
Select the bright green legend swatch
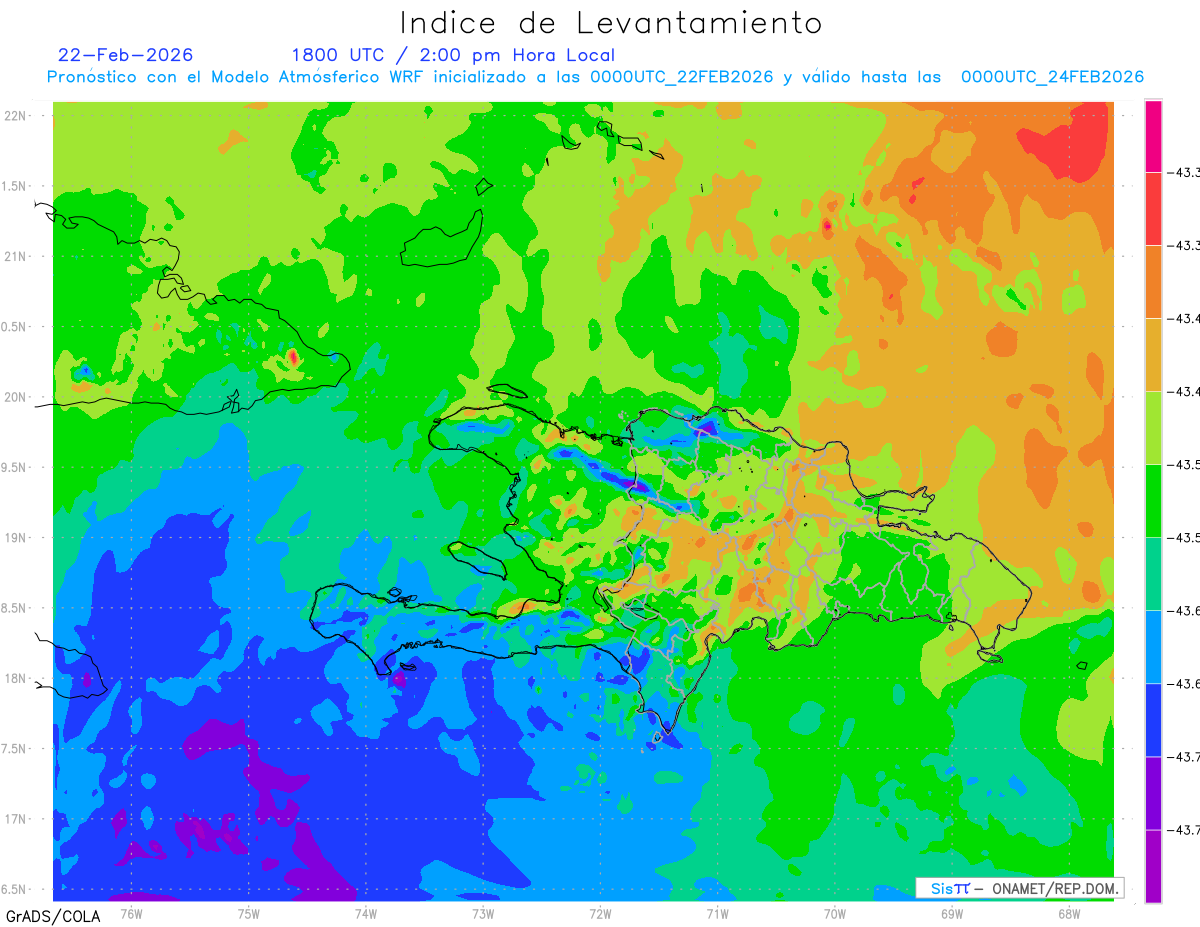coord(1153,501)
